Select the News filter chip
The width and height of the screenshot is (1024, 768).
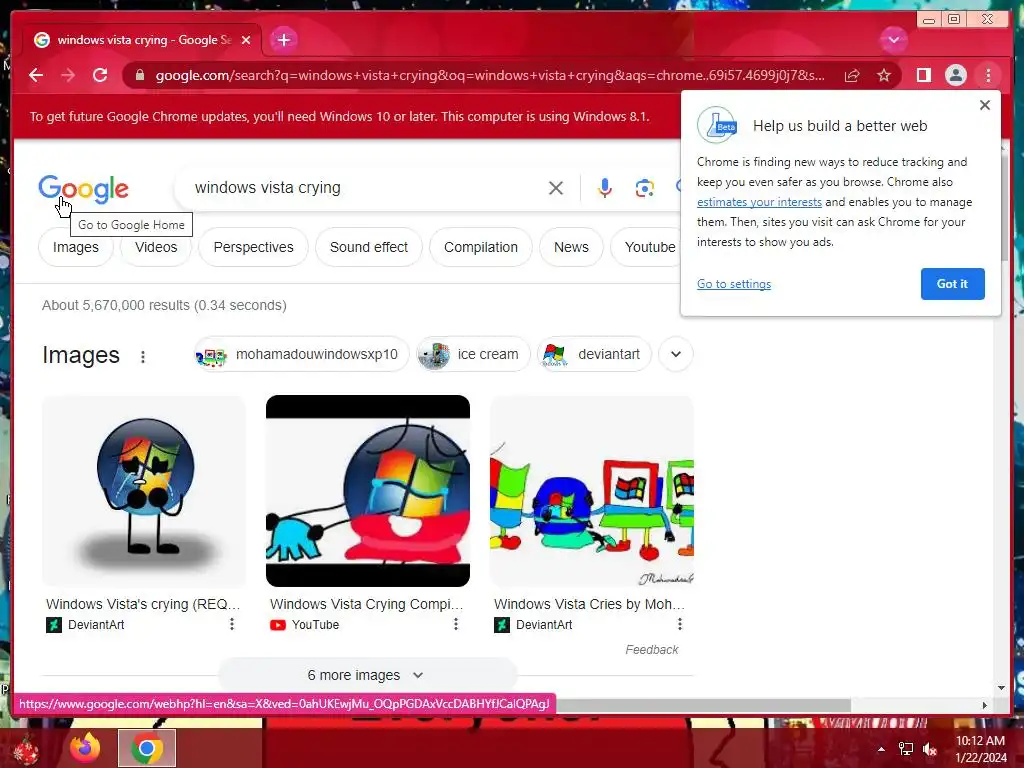[571, 247]
